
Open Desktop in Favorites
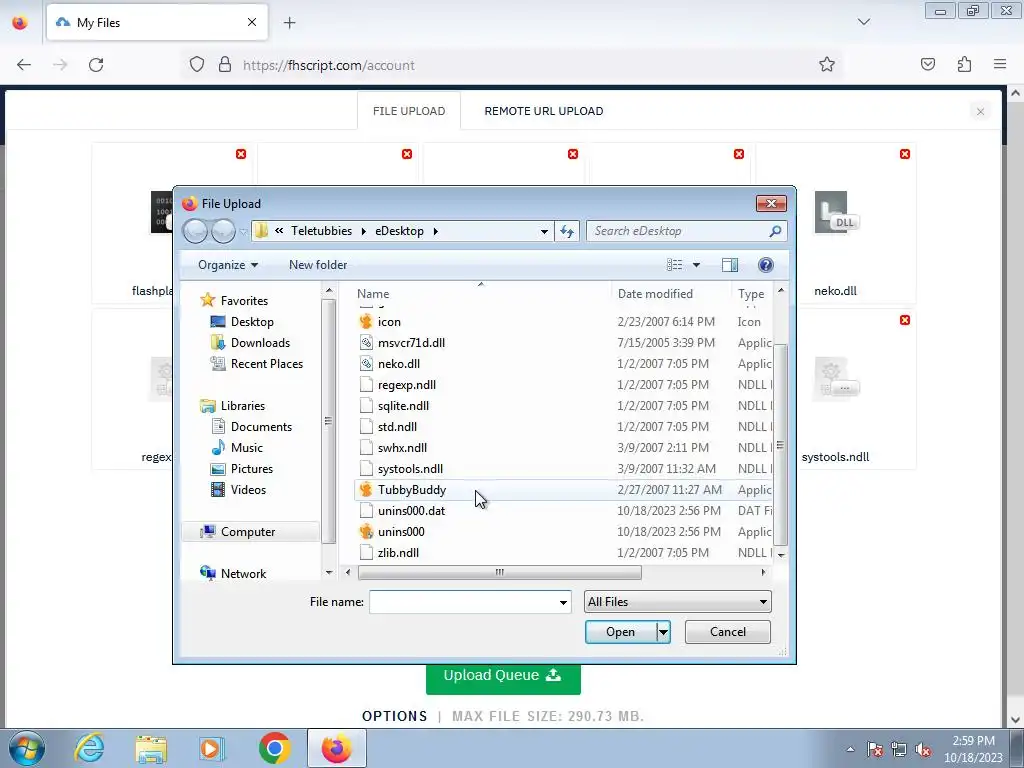(x=251, y=322)
